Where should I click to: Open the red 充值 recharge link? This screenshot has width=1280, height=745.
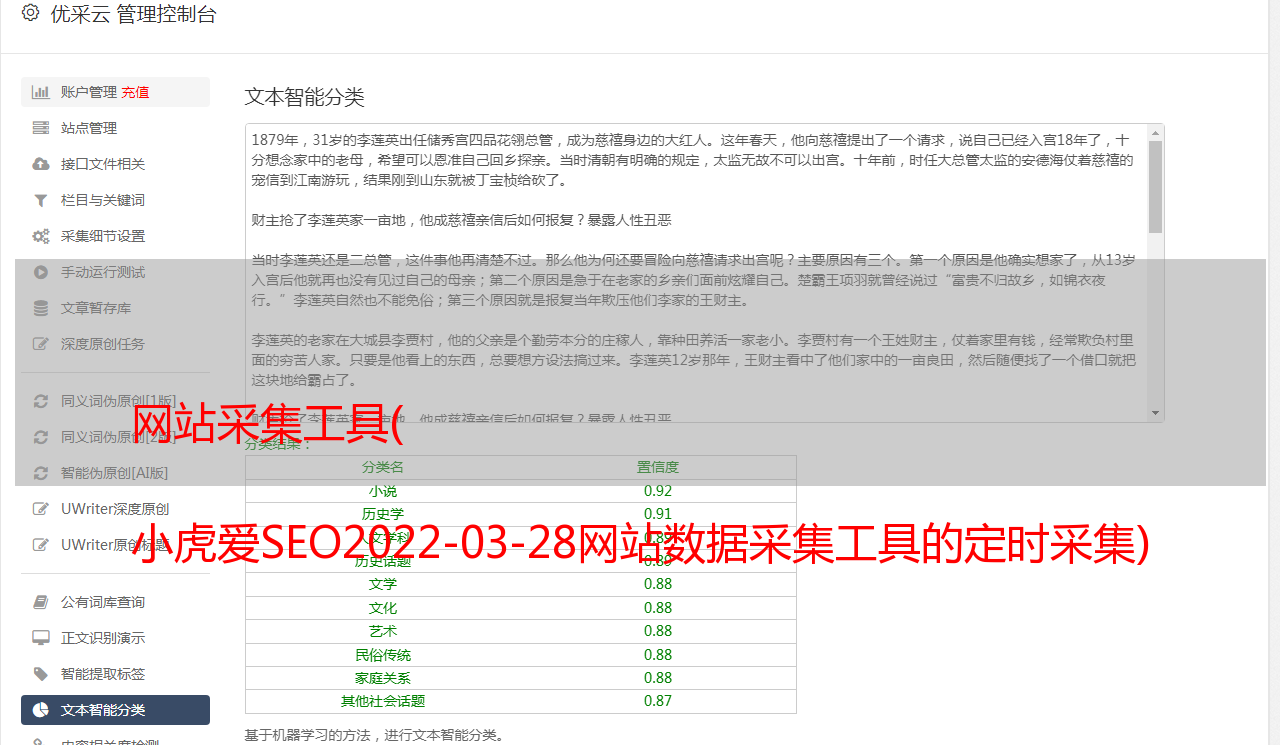click(136, 92)
